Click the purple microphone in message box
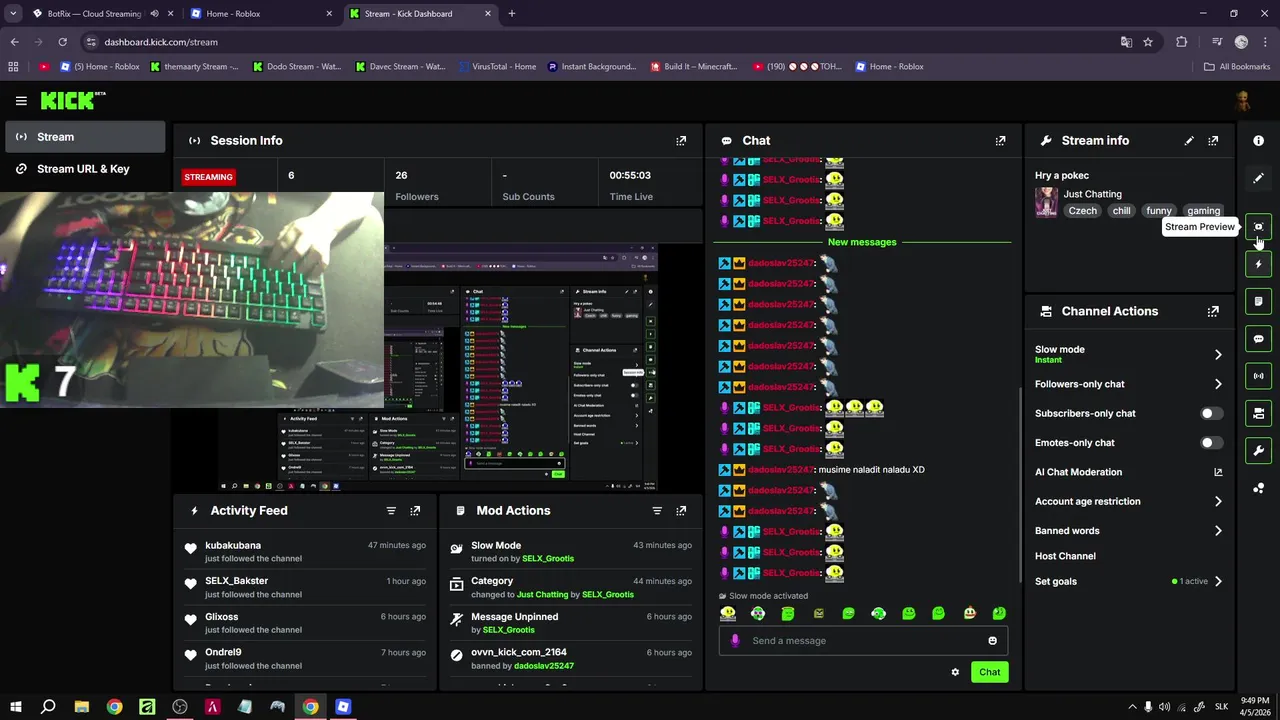Viewport: 1280px width, 720px height. click(735, 641)
